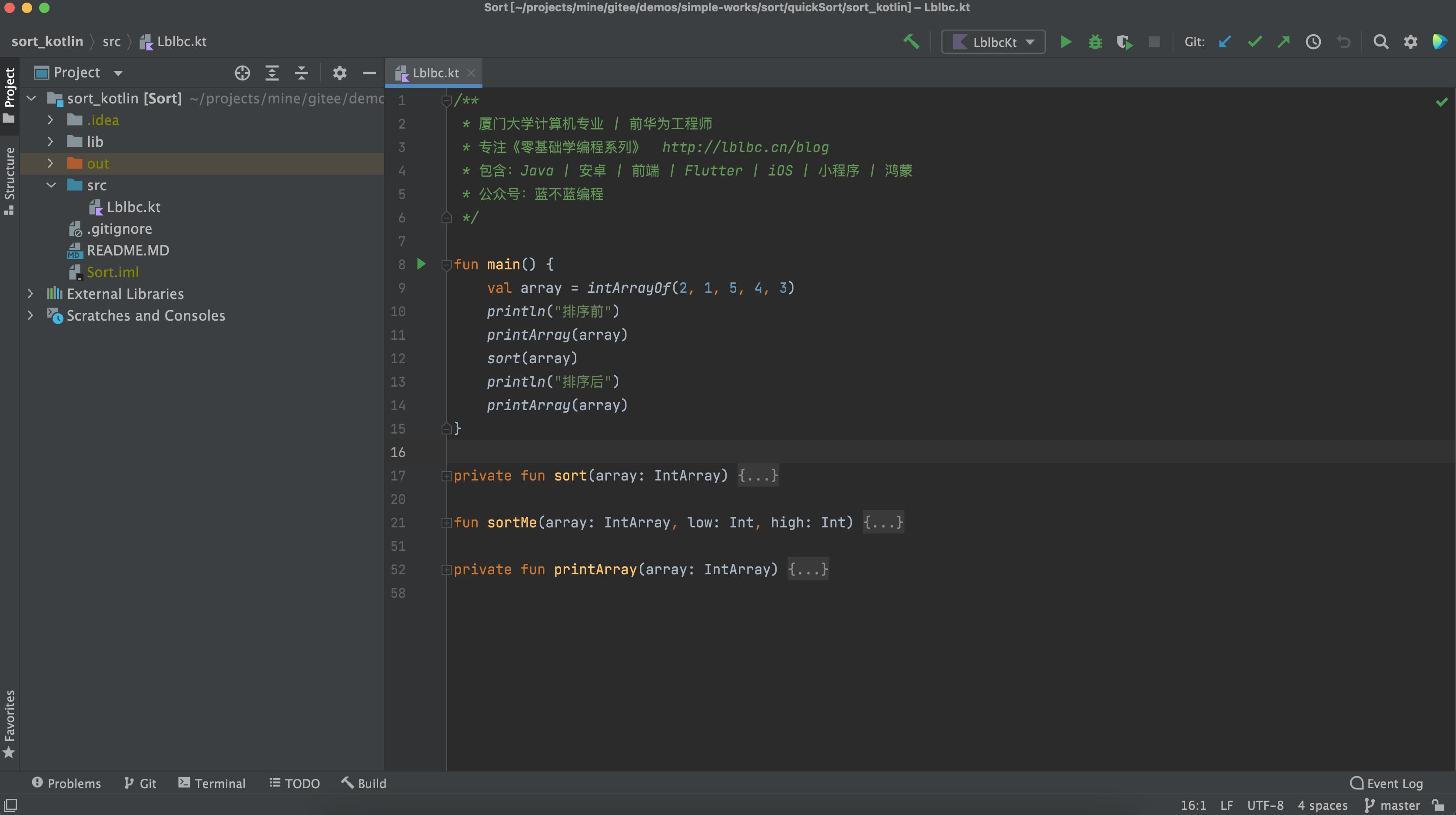Click Search Everywhere magnifier icon
The width and height of the screenshot is (1456, 815).
pos(1380,42)
